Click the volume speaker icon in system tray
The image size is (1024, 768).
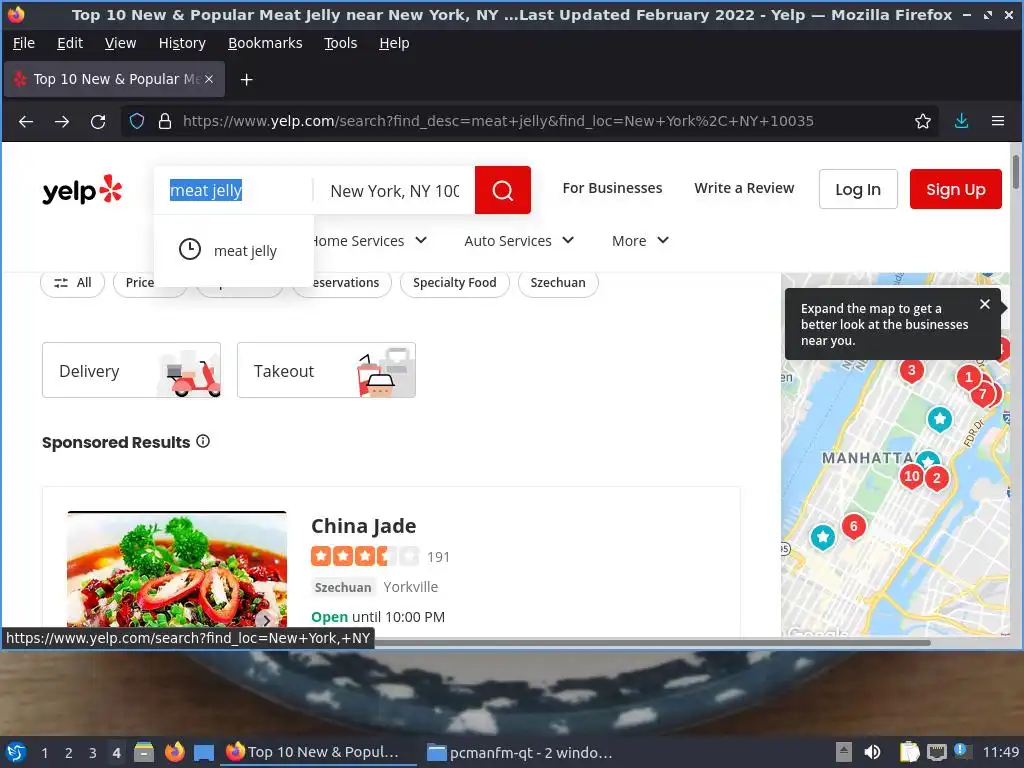pyautogui.click(x=872, y=752)
